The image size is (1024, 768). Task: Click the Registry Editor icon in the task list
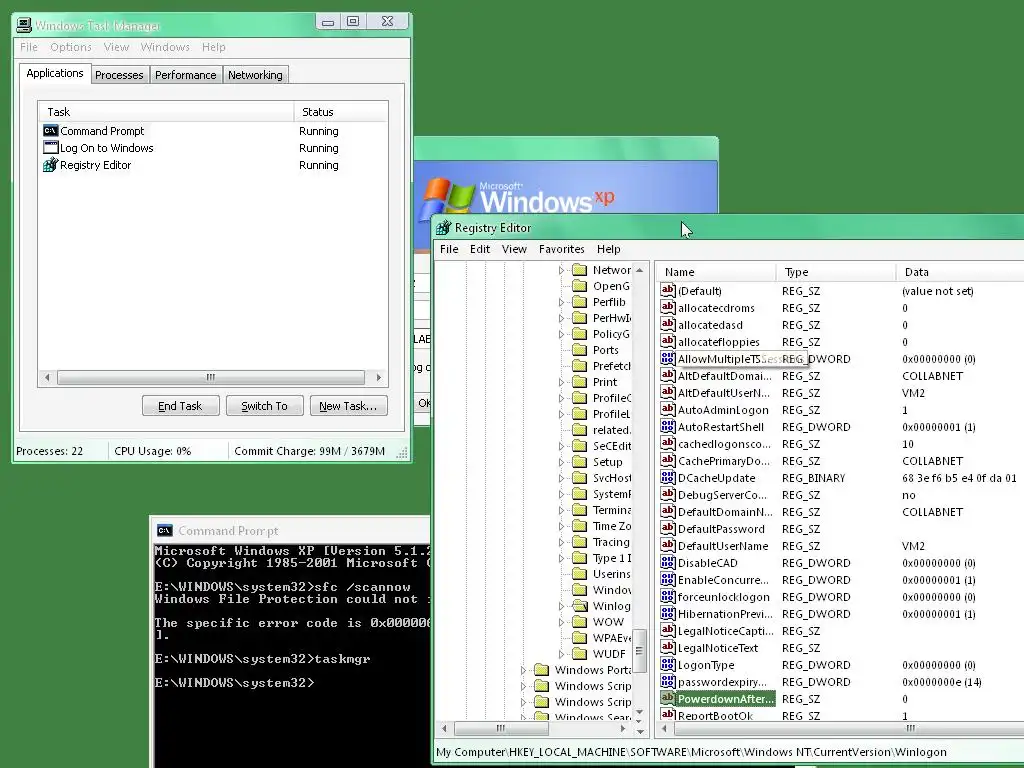pyautogui.click(x=50, y=165)
